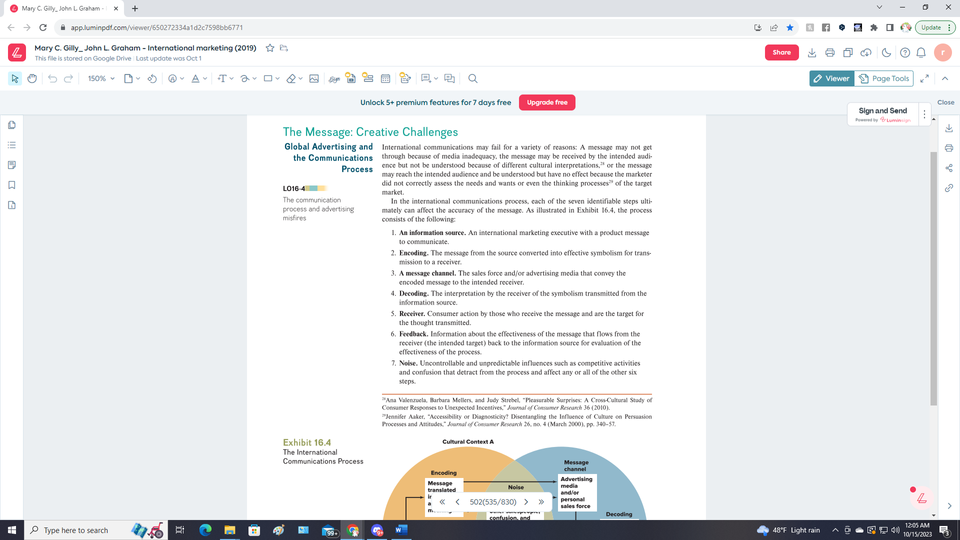Open the Lumin floating assistant button

[x=921, y=499]
